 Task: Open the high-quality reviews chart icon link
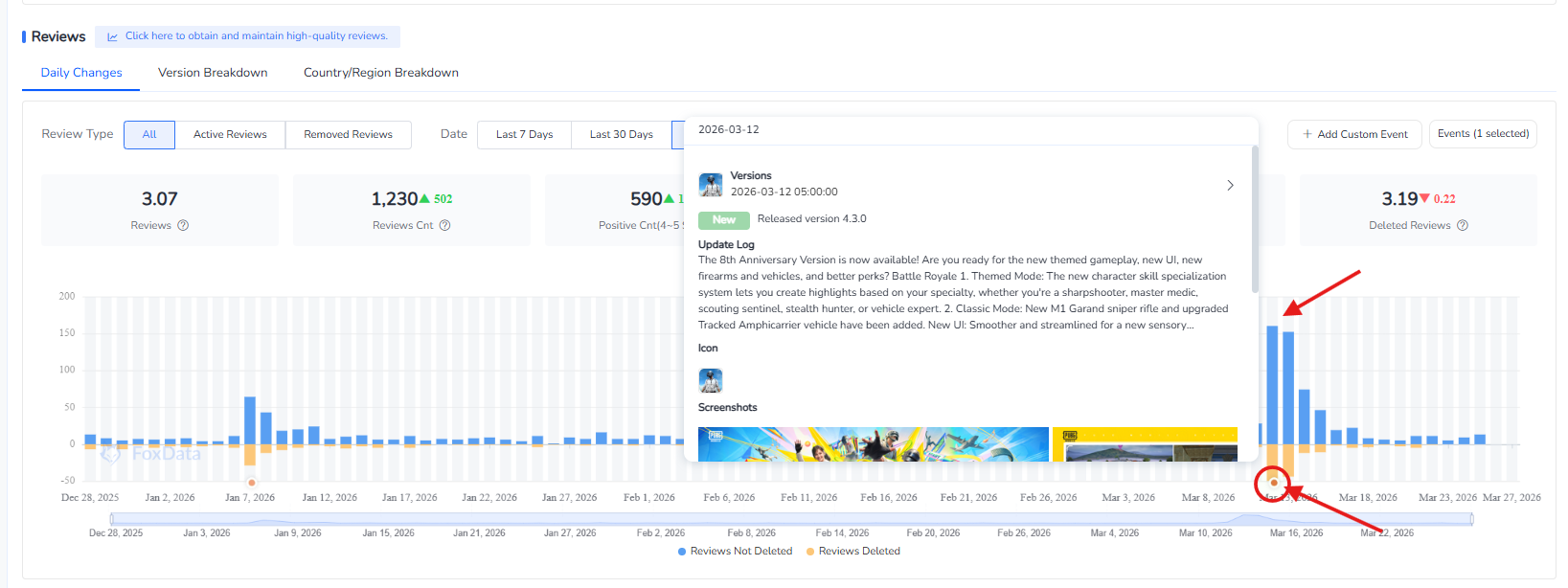click(112, 36)
